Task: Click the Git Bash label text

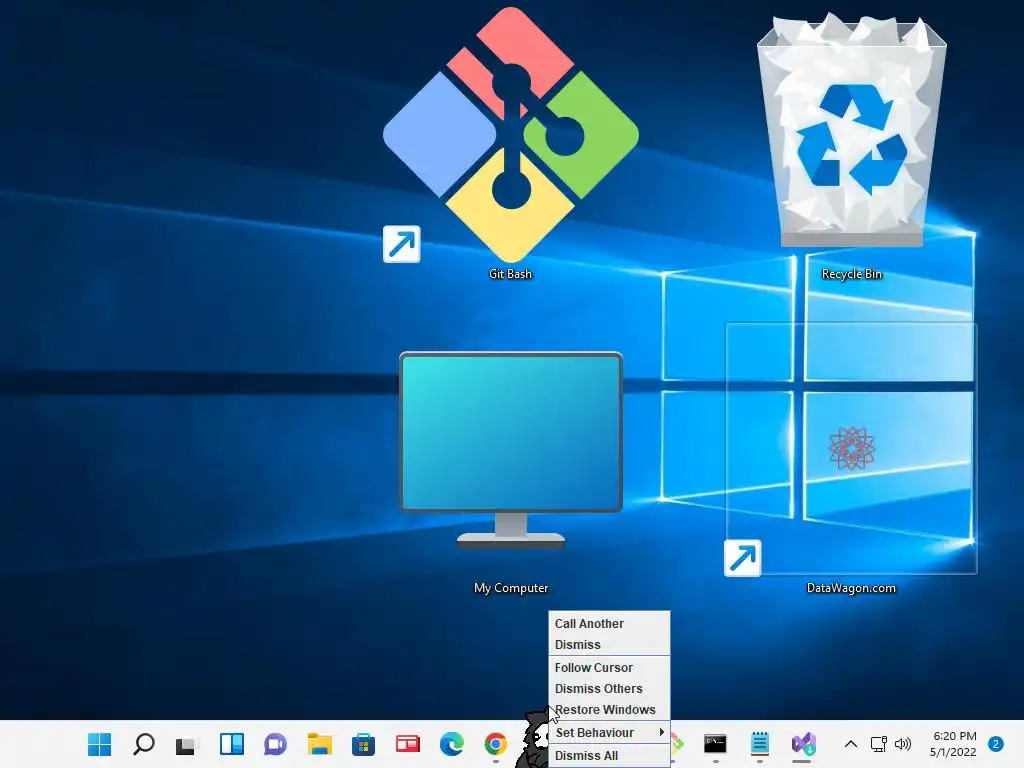Action: (x=511, y=274)
